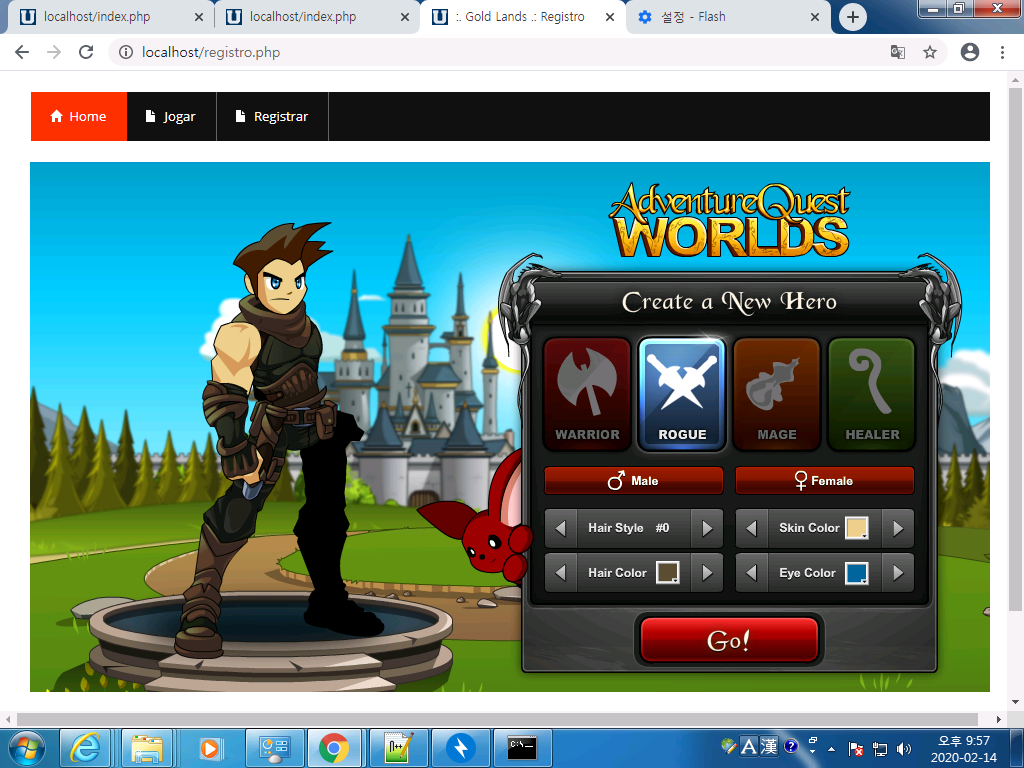
Task: Pick the Mage class icon
Action: pos(777,393)
